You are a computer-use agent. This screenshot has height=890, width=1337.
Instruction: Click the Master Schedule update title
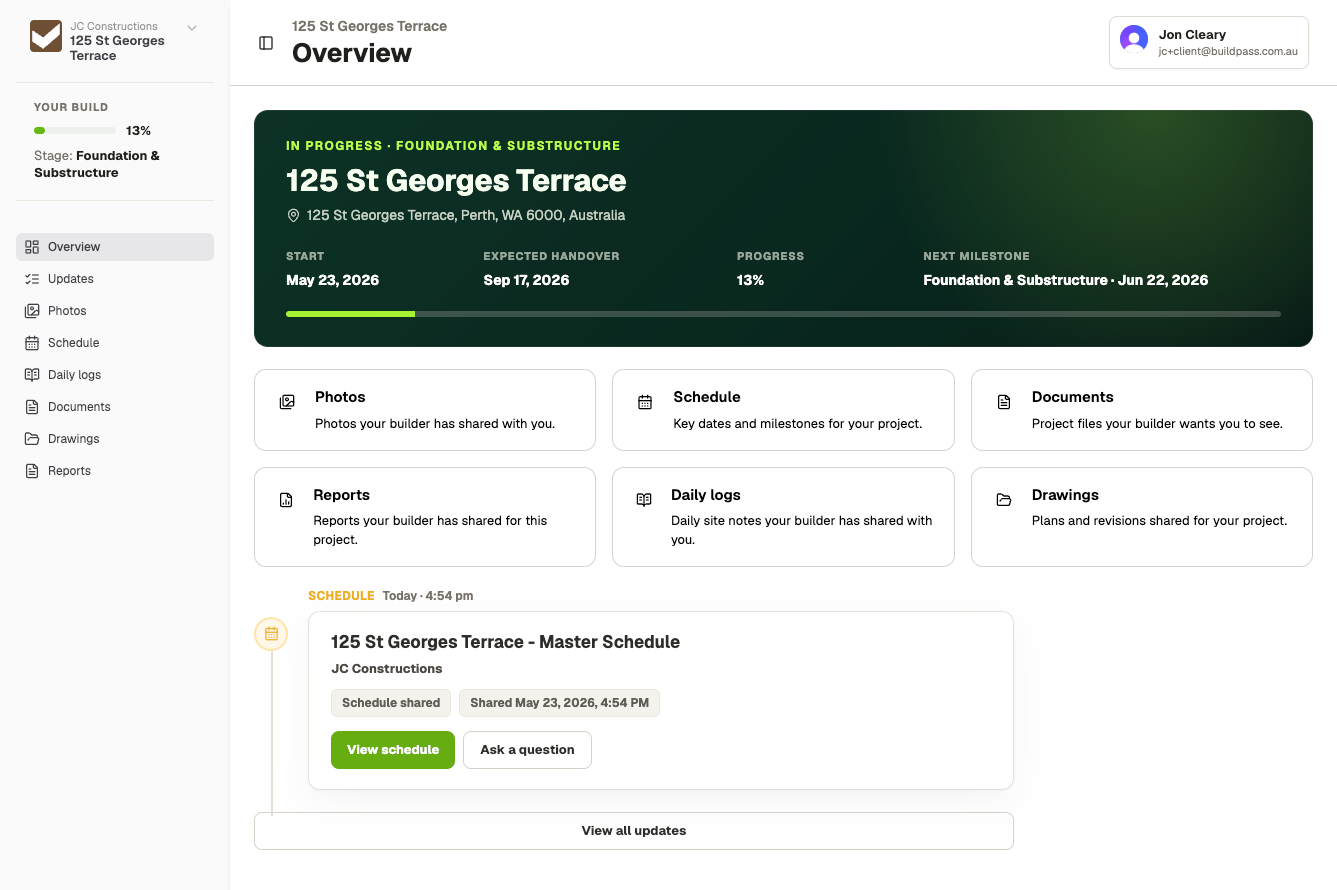[505, 642]
